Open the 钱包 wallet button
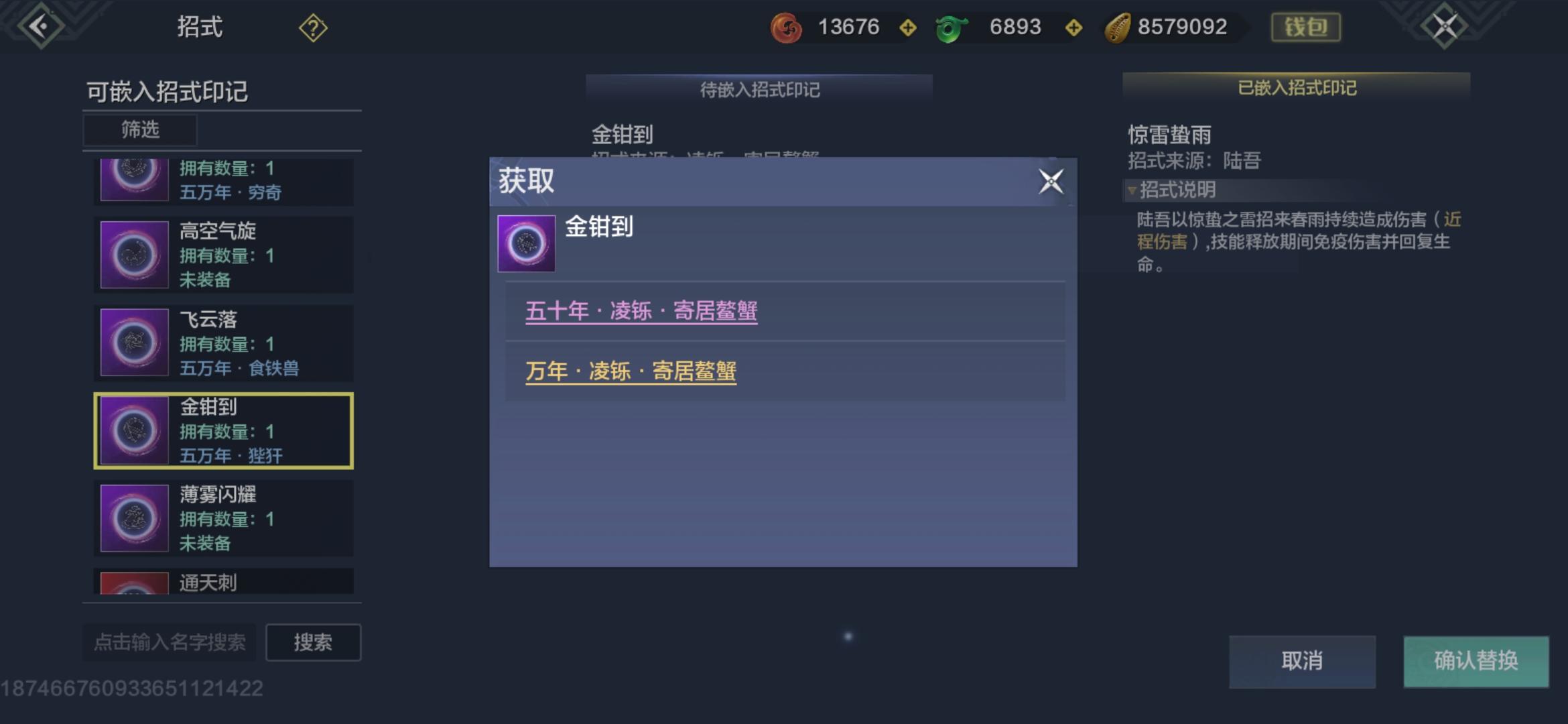The height and width of the screenshot is (724, 1568). tap(1305, 27)
